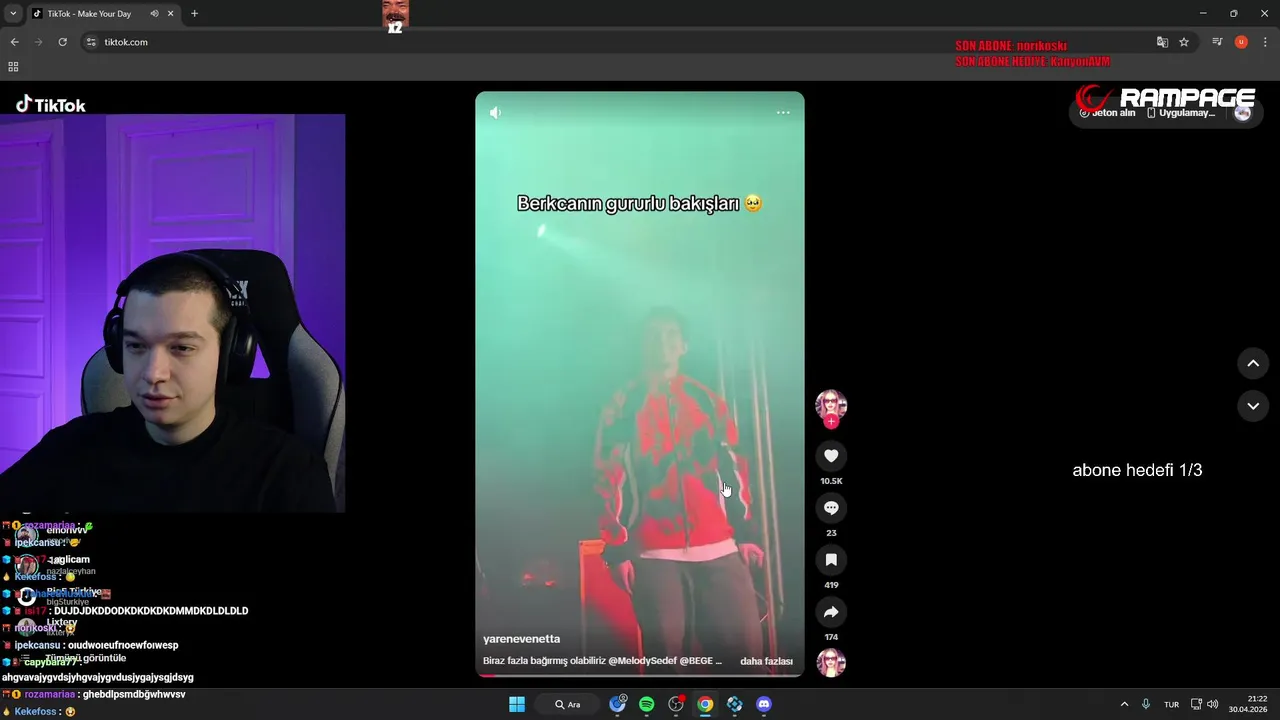The width and height of the screenshot is (1280, 720).
Task: Share the video with the arrow icon
Action: click(x=831, y=612)
